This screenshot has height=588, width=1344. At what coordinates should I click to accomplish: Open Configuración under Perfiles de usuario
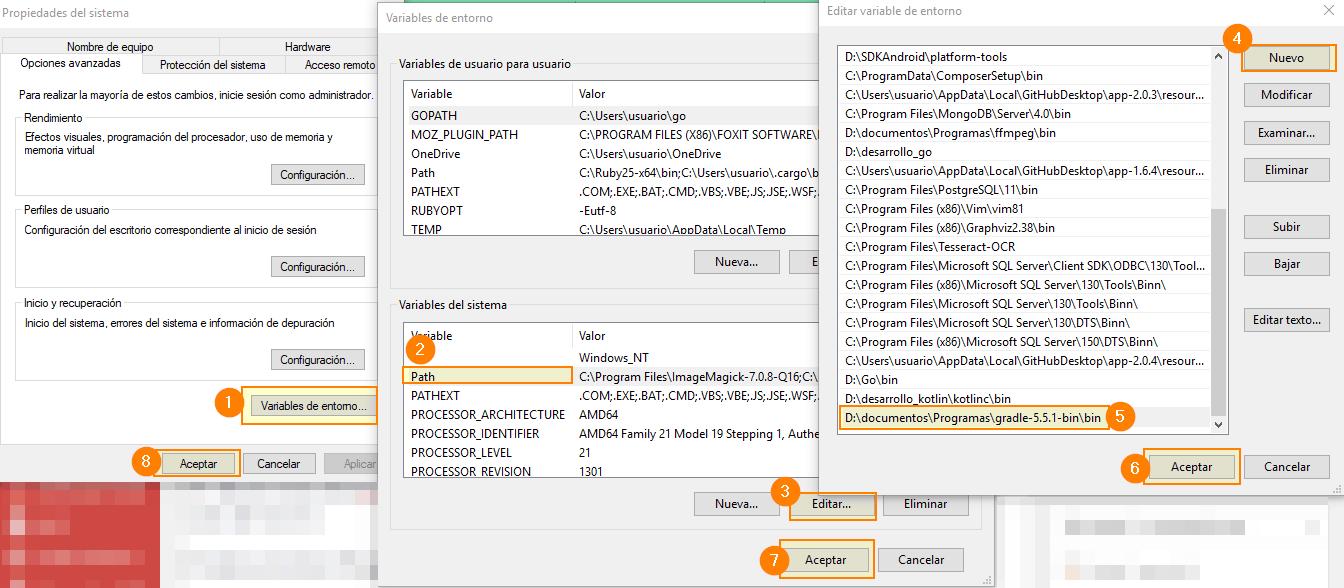click(x=317, y=267)
